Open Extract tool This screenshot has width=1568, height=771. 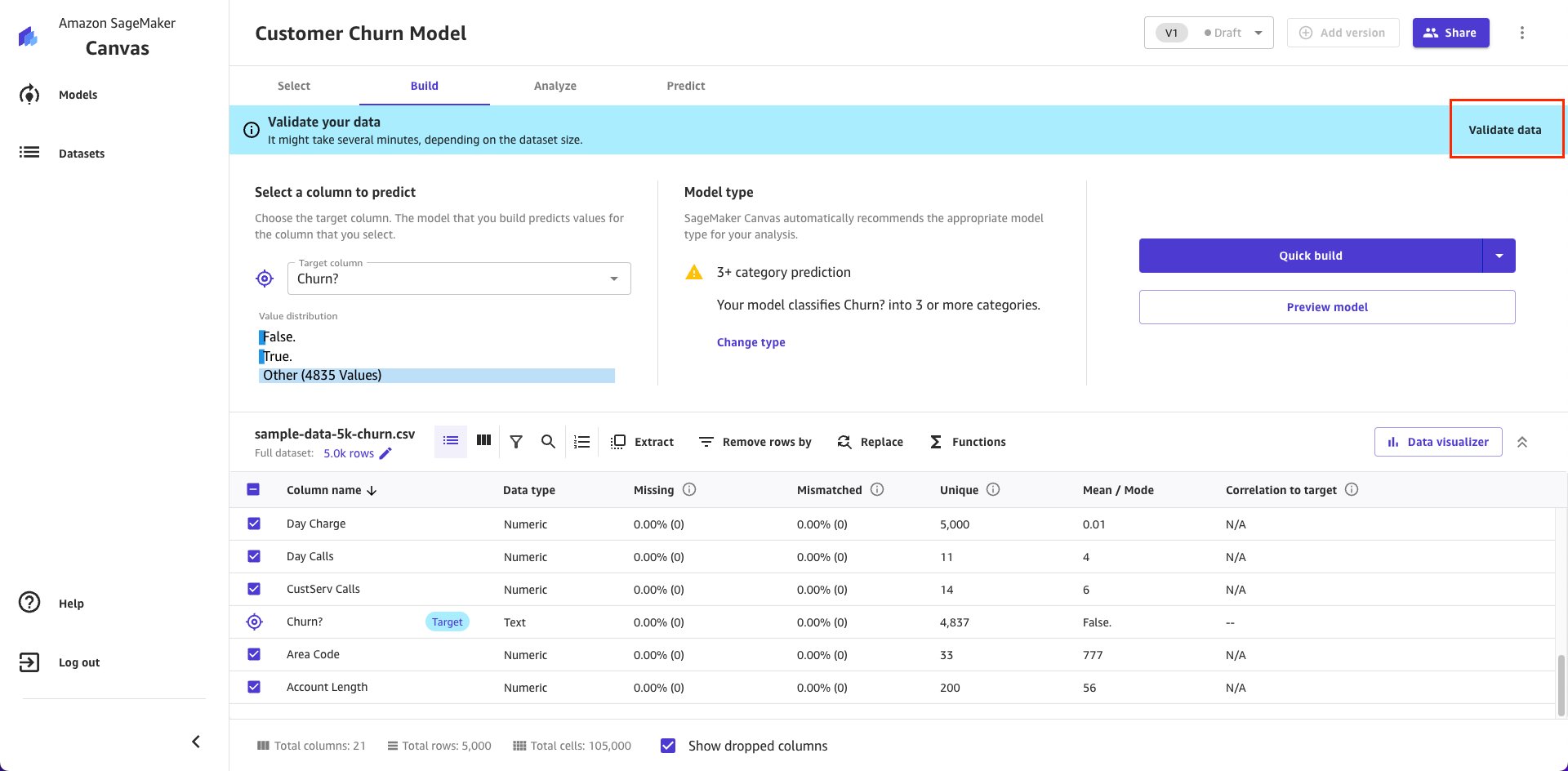click(x=643, y=442)
